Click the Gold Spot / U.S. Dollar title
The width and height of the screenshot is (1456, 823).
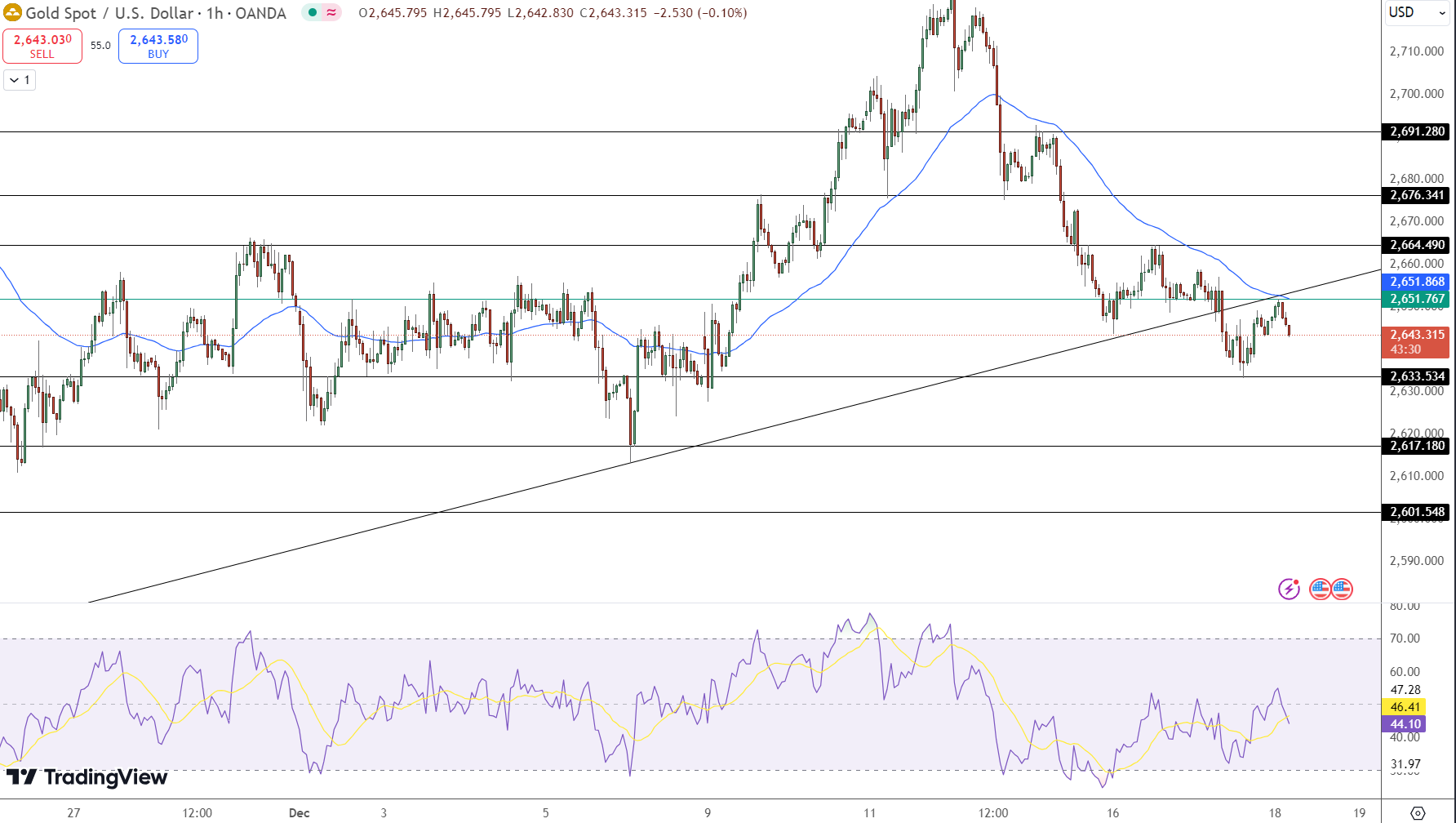tap(156, 13)
